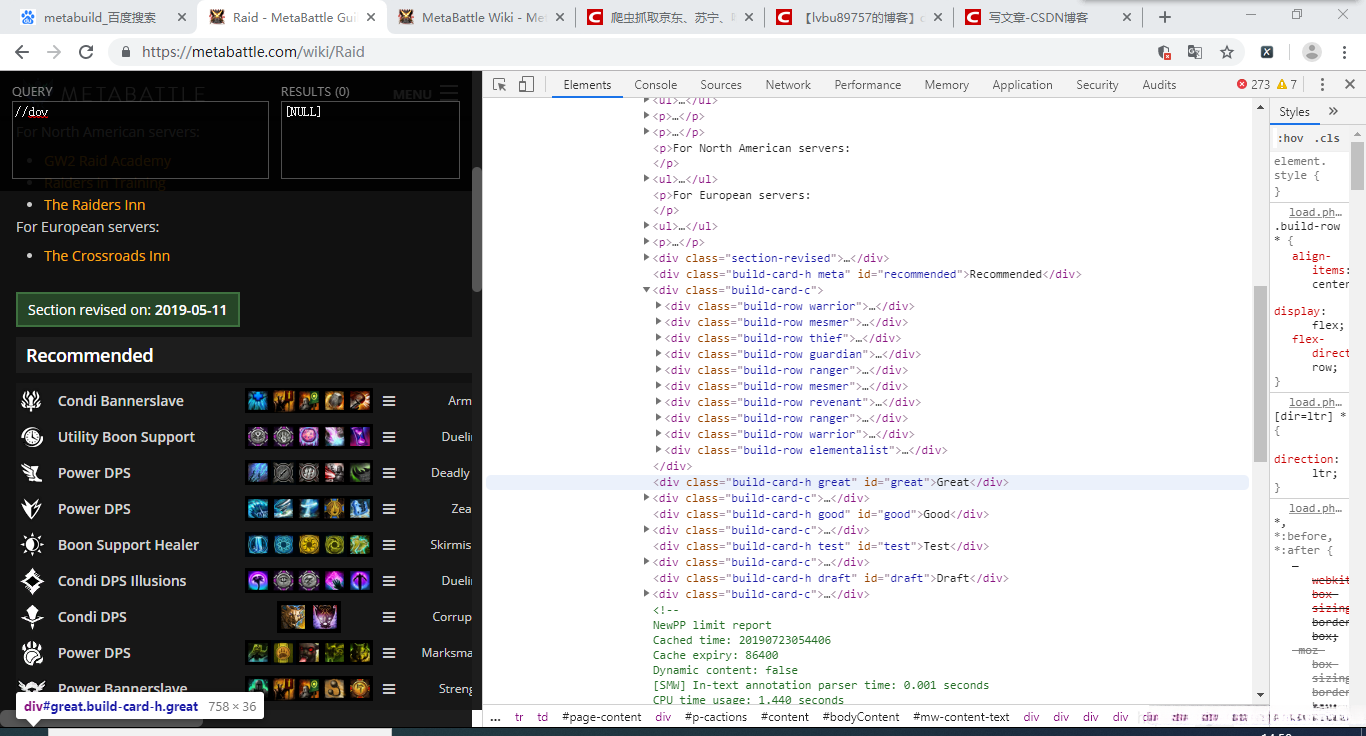
Task: Open hamburger menu on Condi Bannerslave row
Action: [x=389, y=401]
